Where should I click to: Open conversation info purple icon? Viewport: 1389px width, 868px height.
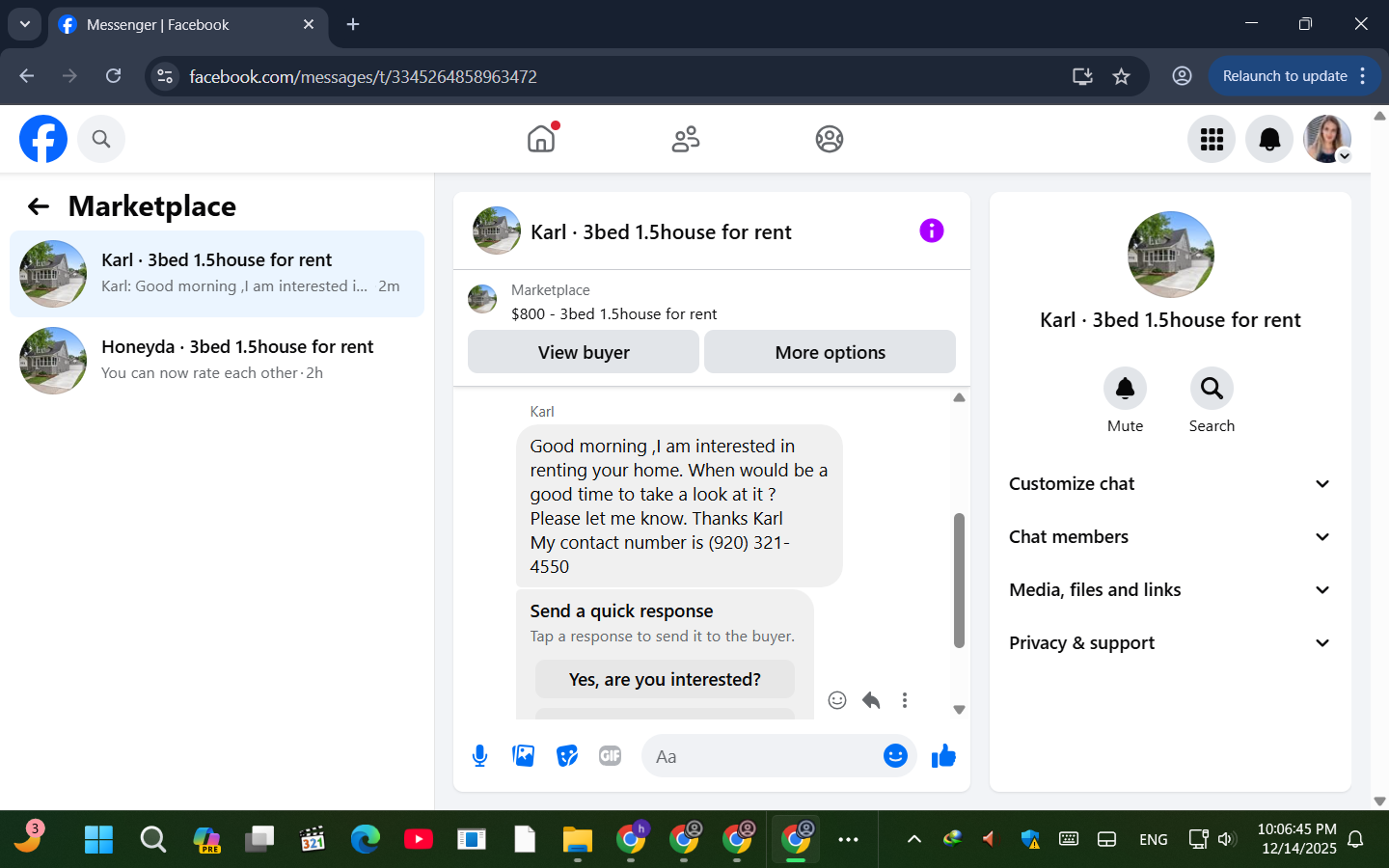pos(932,231)
